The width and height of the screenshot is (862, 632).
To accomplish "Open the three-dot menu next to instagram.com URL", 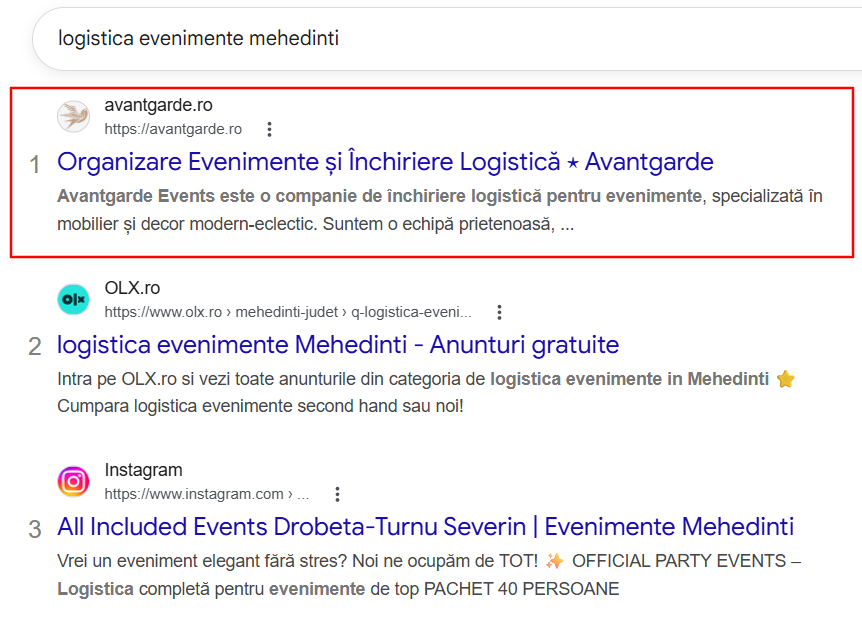I will [x=337, y=494].
